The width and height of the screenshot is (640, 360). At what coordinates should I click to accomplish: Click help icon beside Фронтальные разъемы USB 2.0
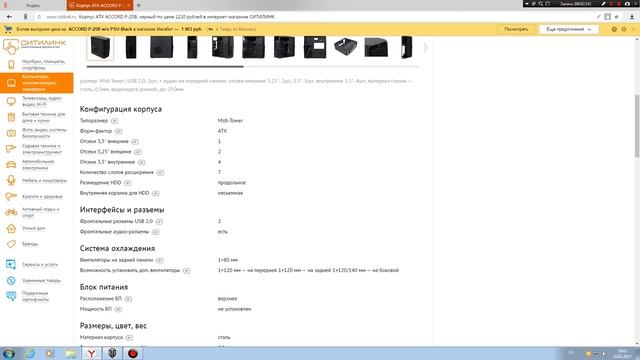[x=159, y=222]
